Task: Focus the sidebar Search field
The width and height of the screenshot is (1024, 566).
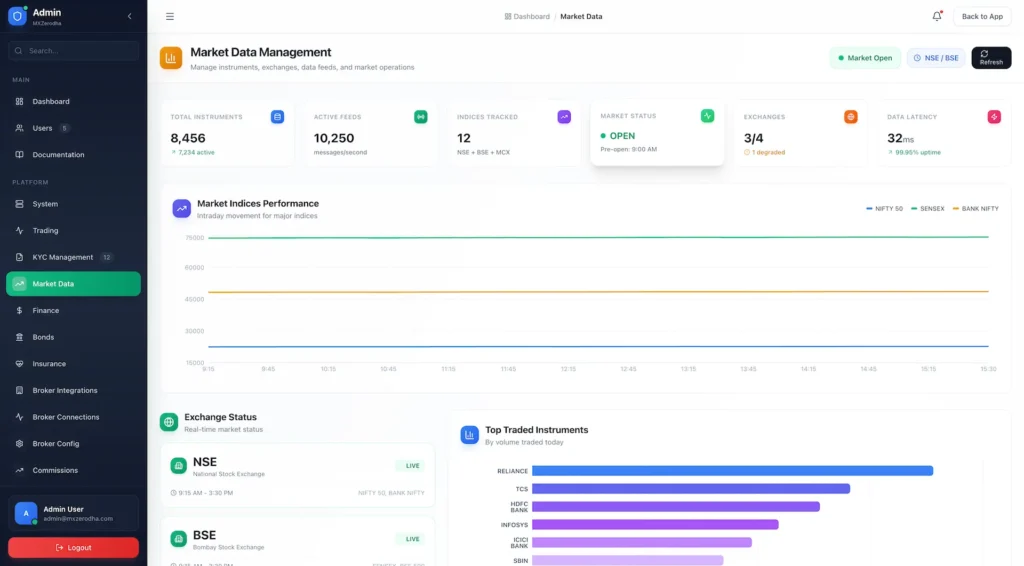Action: [x=73, y=50]
